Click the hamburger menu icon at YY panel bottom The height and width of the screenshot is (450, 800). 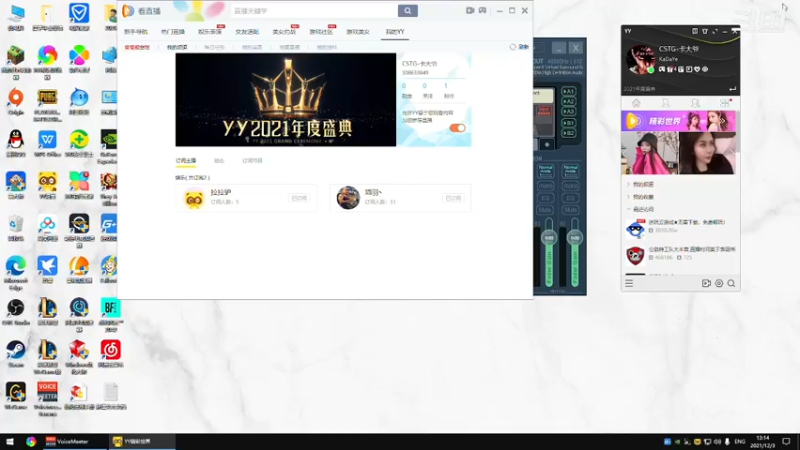click(x=629, y=283)
